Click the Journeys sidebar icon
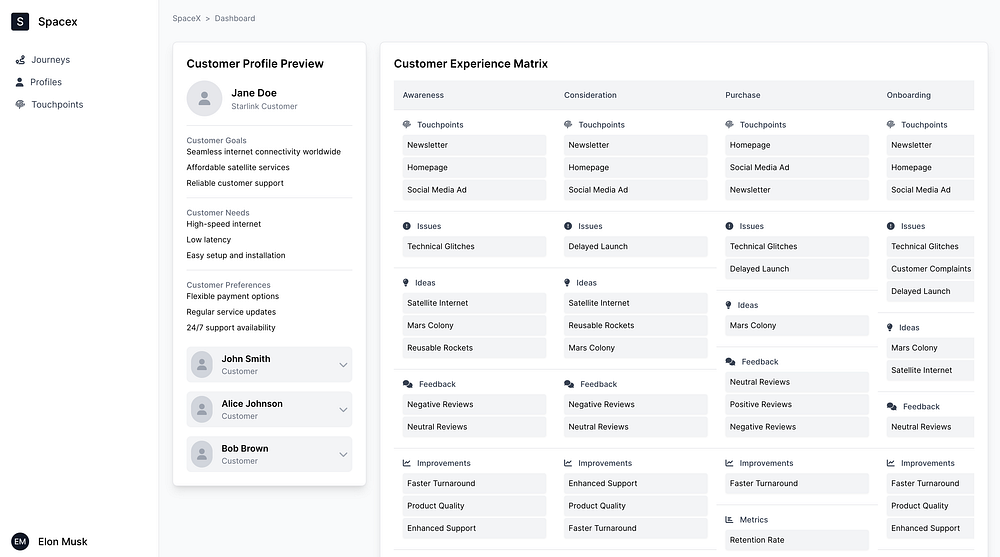 click(20, 60)
